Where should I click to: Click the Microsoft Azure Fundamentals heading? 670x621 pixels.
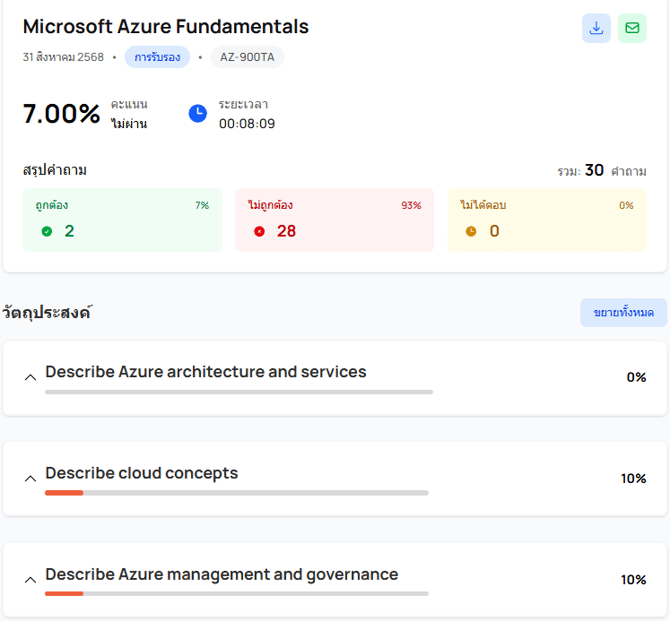166,27
